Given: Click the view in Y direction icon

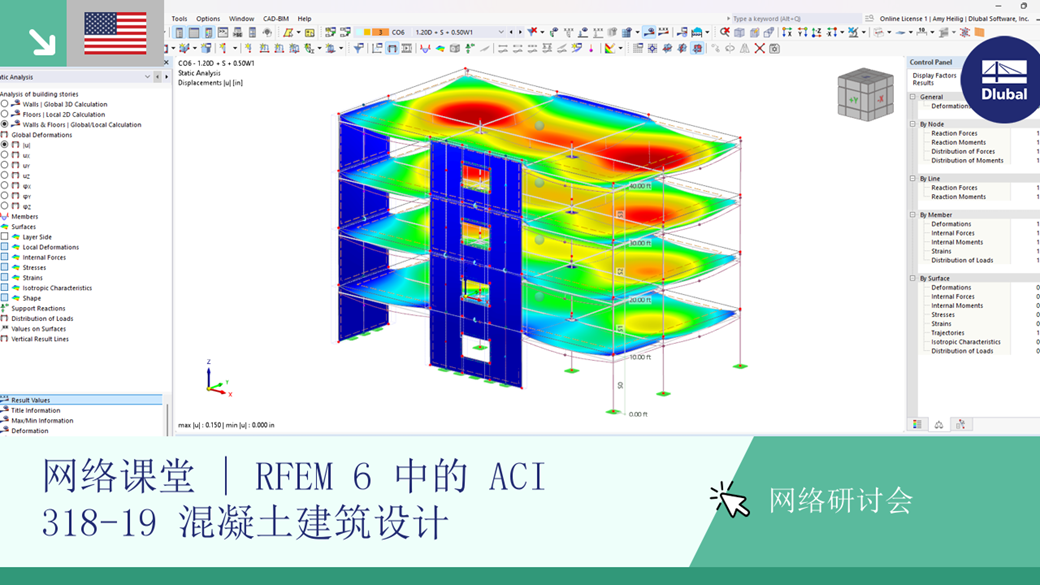Looking at the screenshot, I should (x=803, y=32).
